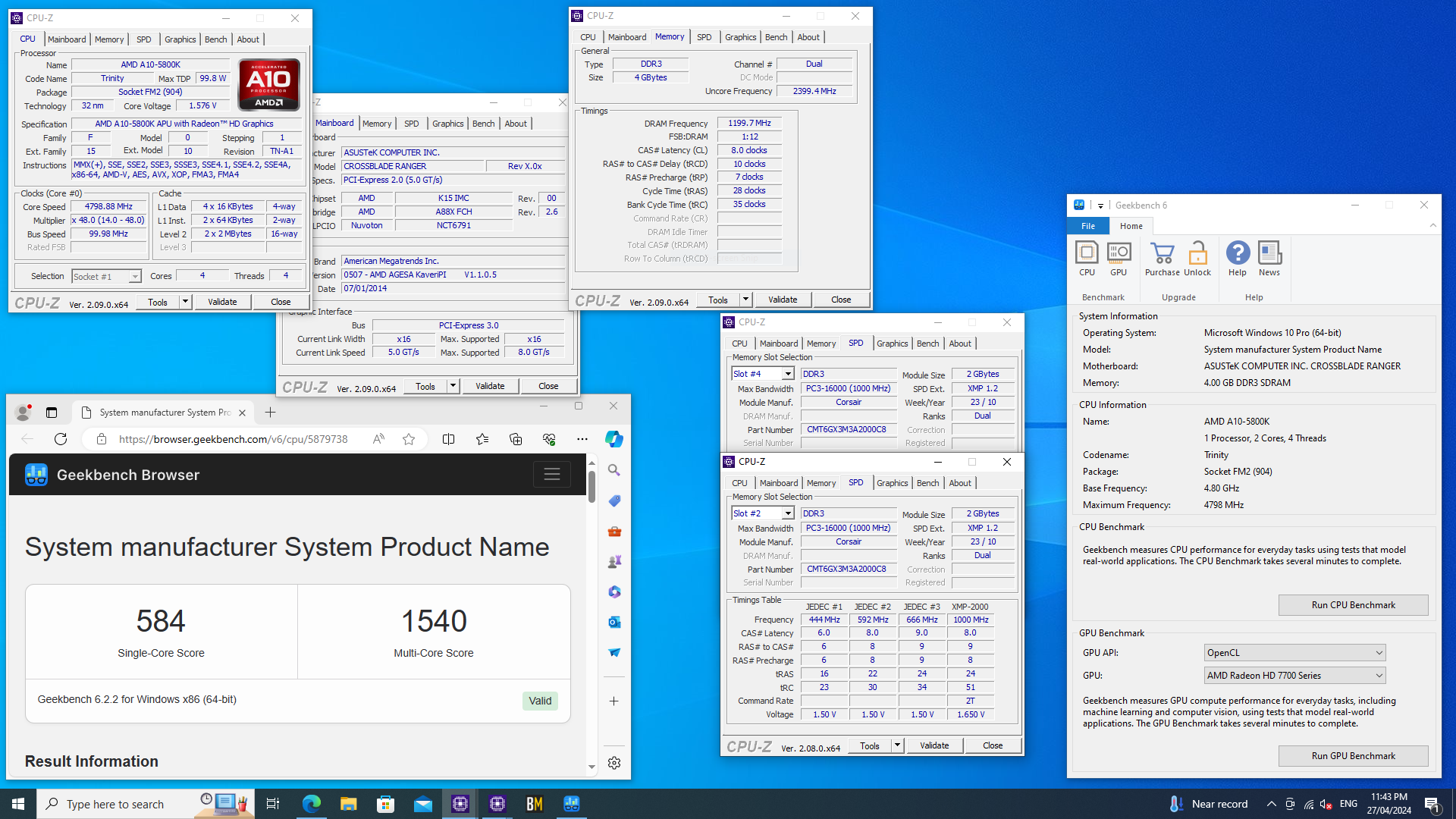1456x819 pixels.
Task: Open Task View on the taskbar
Action: [273, 804]
